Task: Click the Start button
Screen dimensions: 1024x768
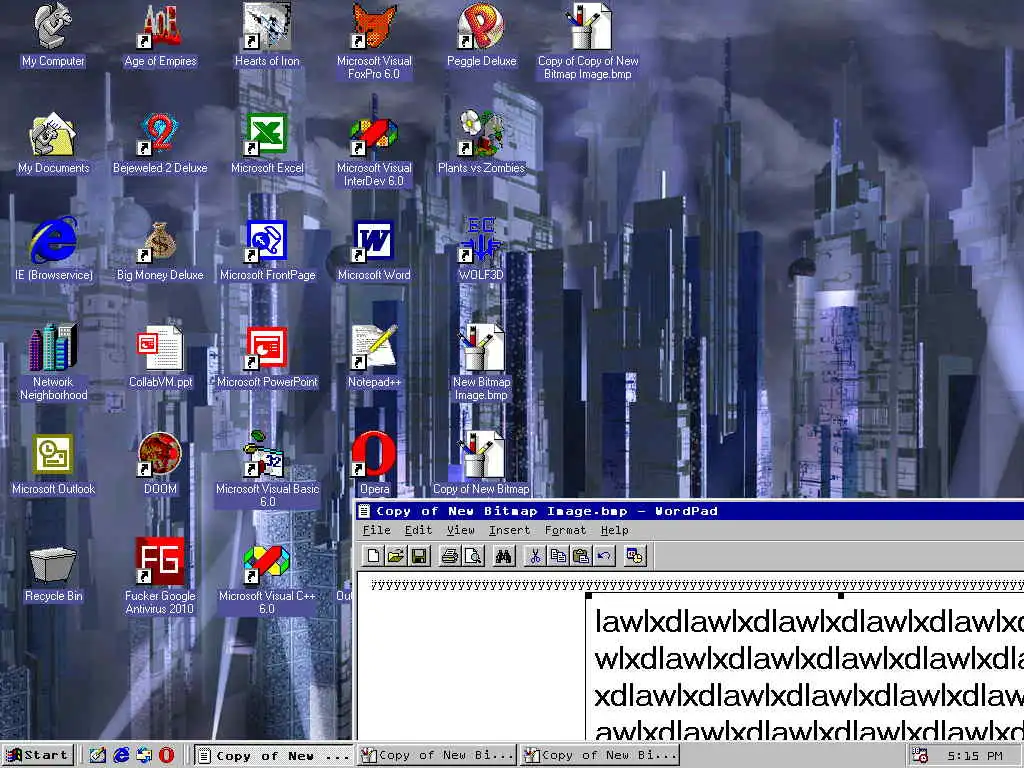Action: coord(38,756)
